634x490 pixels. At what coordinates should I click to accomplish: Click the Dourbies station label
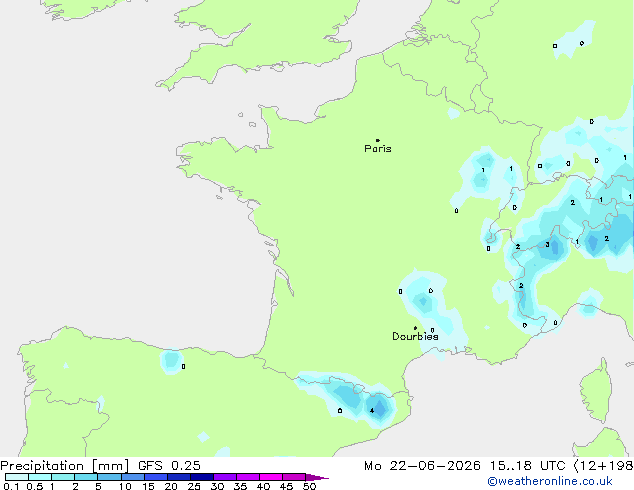click(x=415, y=336)
